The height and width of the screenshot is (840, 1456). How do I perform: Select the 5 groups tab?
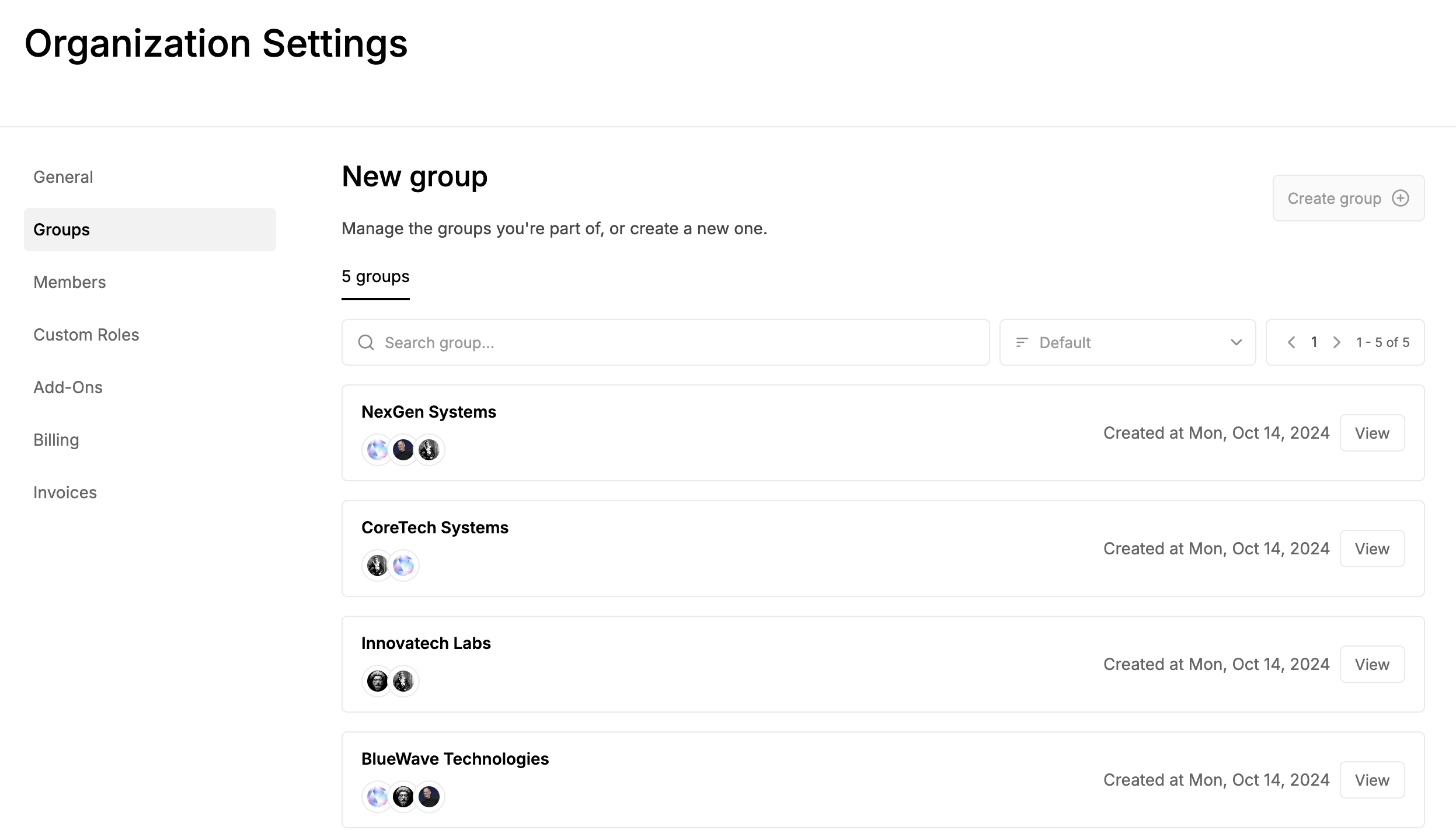(375, 277)
